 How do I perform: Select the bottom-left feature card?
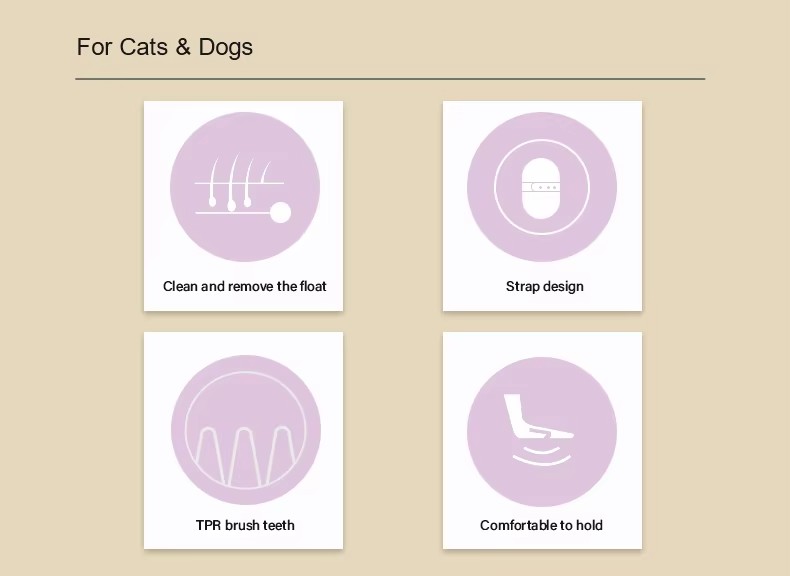[243, 440]
